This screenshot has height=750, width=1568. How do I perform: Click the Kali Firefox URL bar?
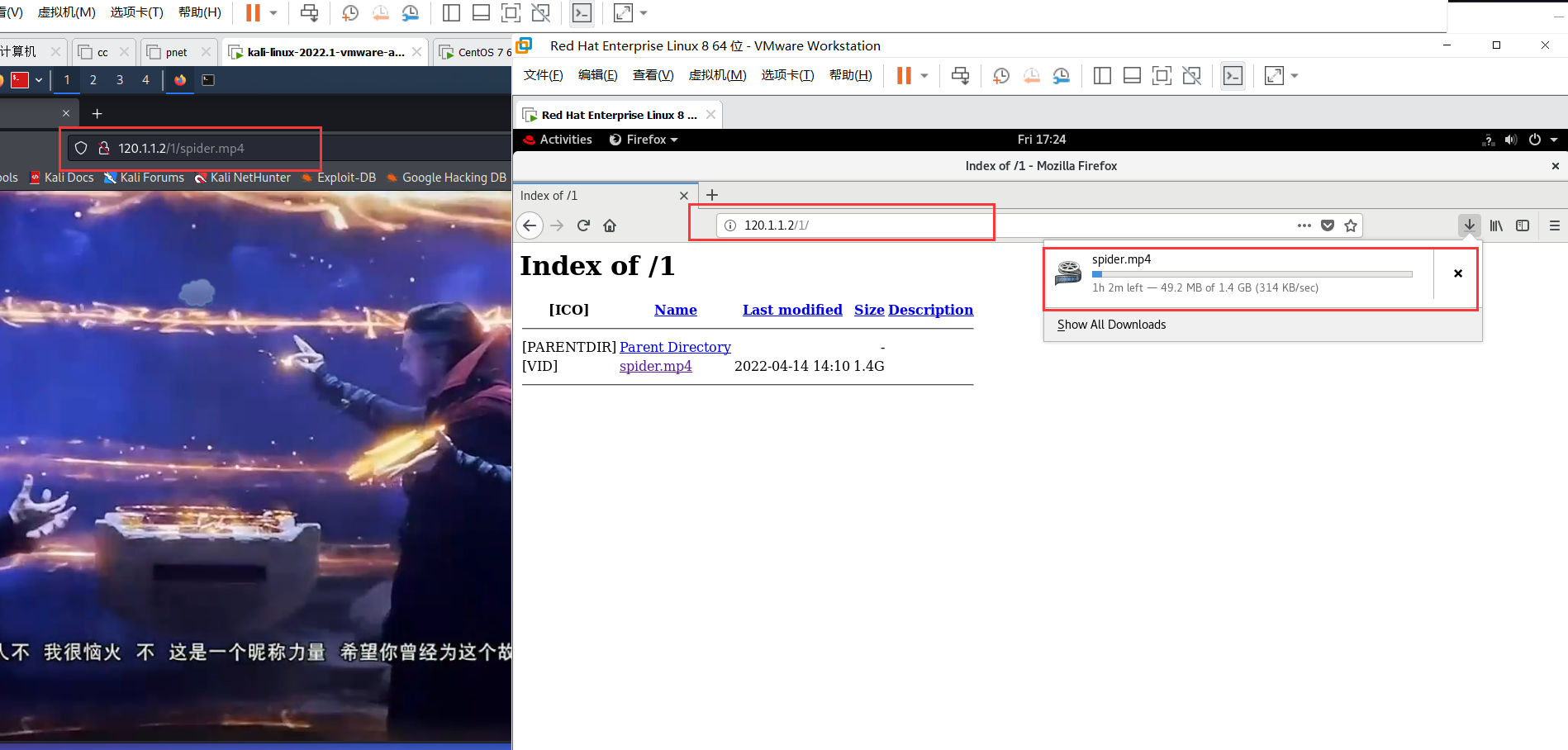(x=289, y=149)
